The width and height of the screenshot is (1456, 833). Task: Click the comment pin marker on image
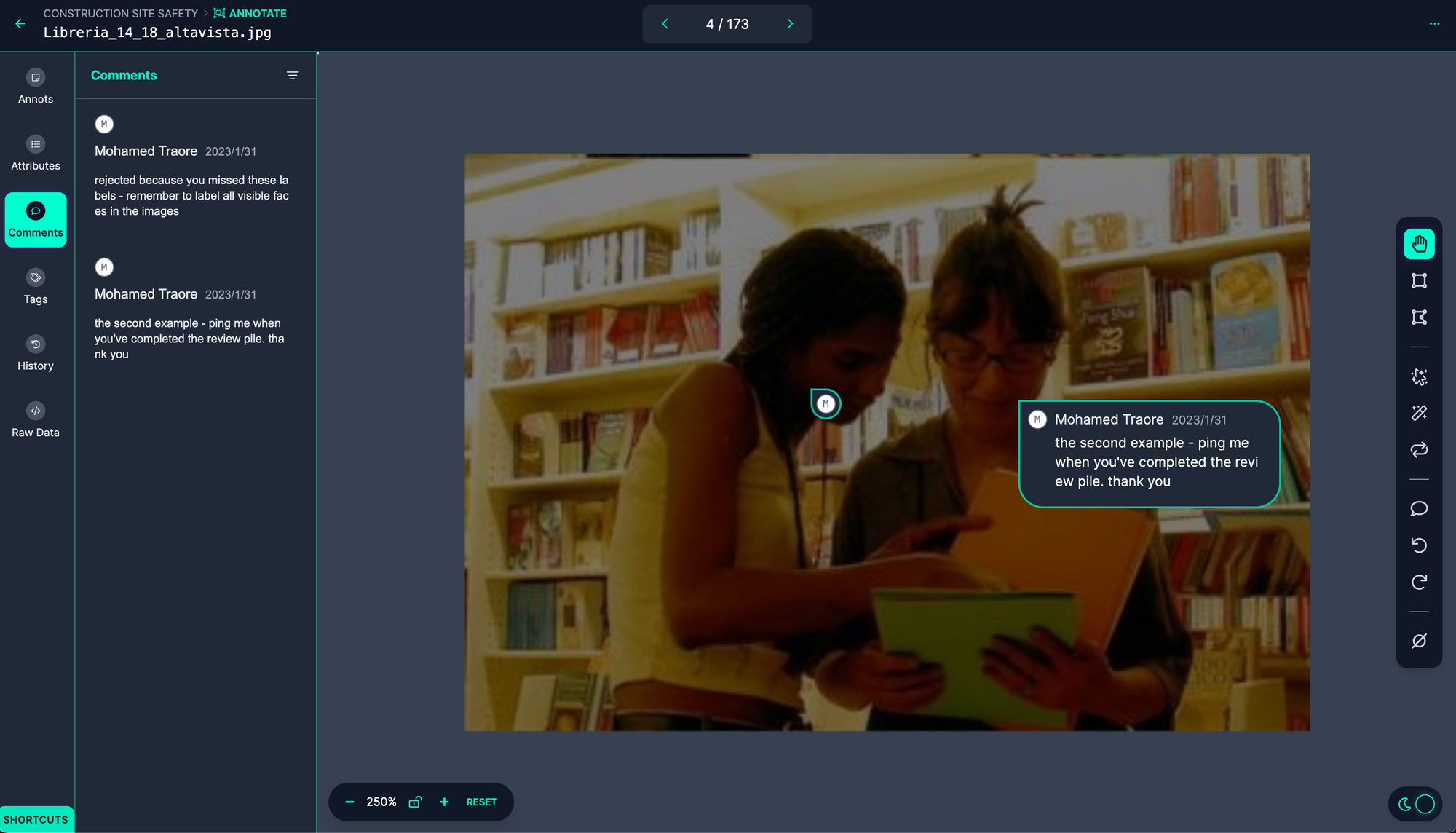[826, 403]
